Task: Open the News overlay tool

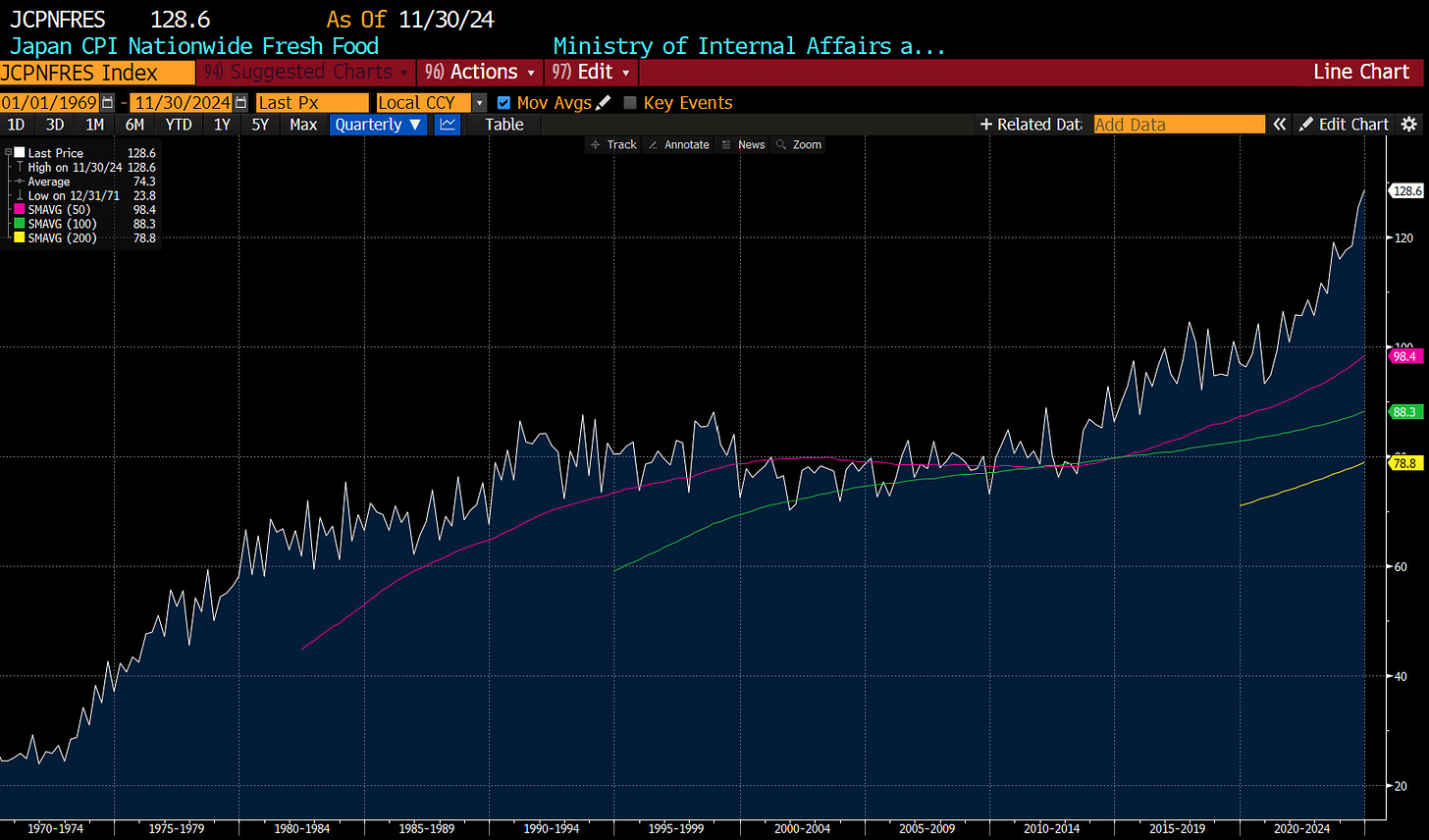Action: pyautogui.click(x=743, y=144)
